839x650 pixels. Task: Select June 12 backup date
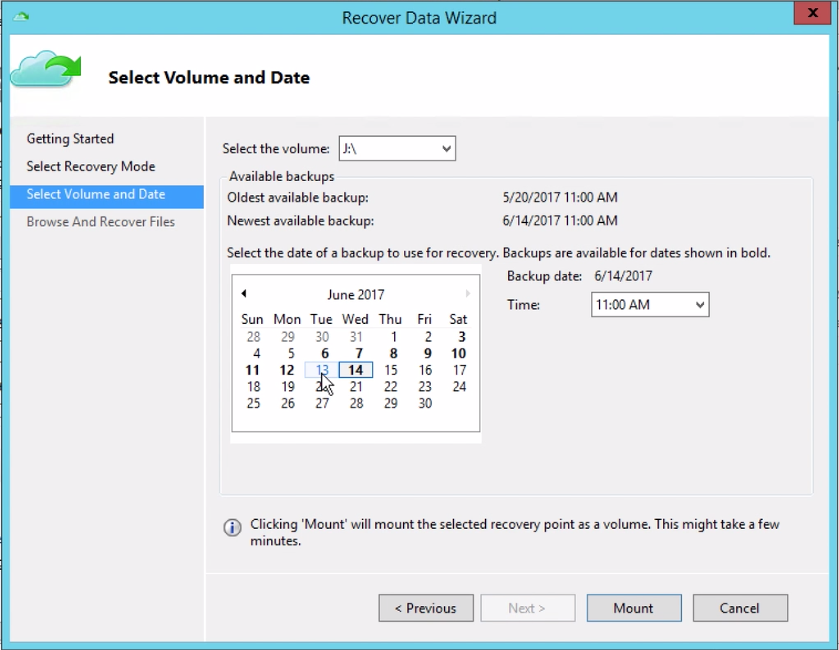[x=287, y=370]
